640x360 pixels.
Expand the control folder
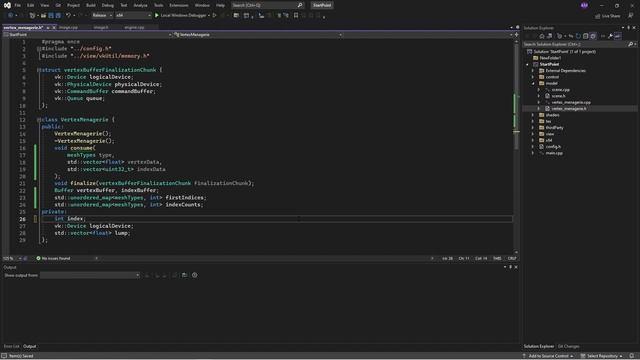(533, 77)
